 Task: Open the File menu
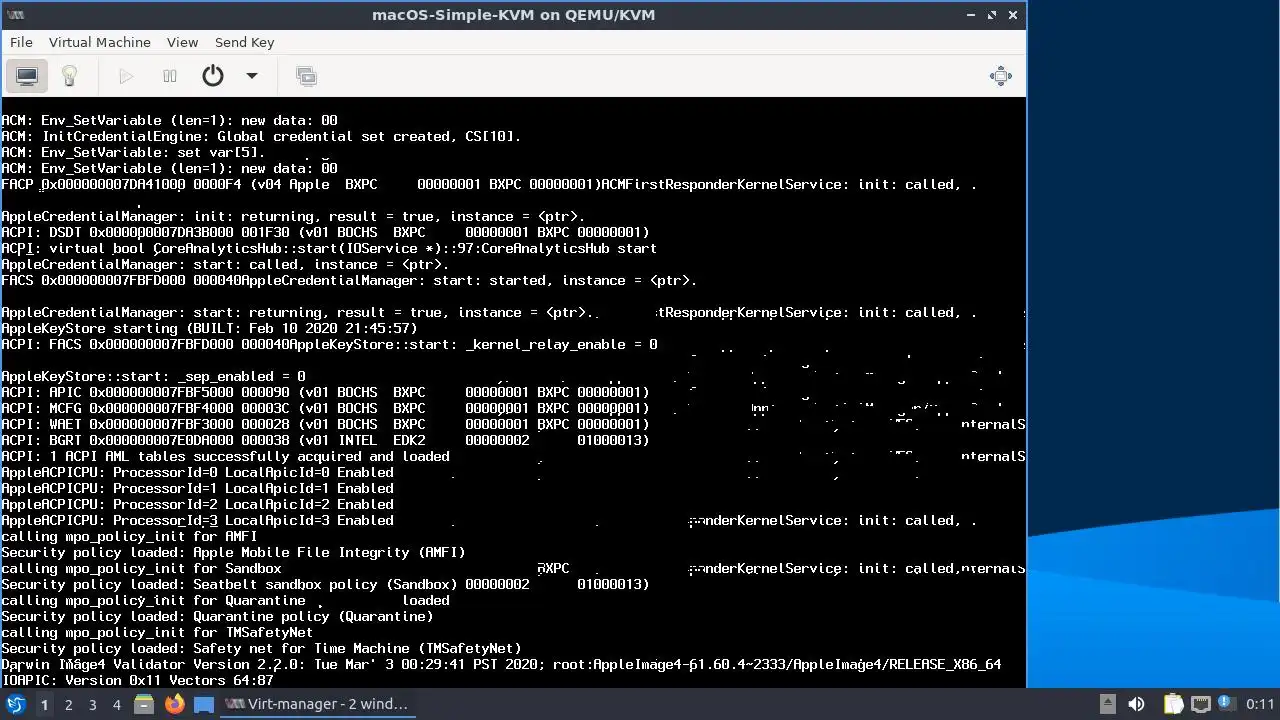pyautogui.click(x=21, y=42)
